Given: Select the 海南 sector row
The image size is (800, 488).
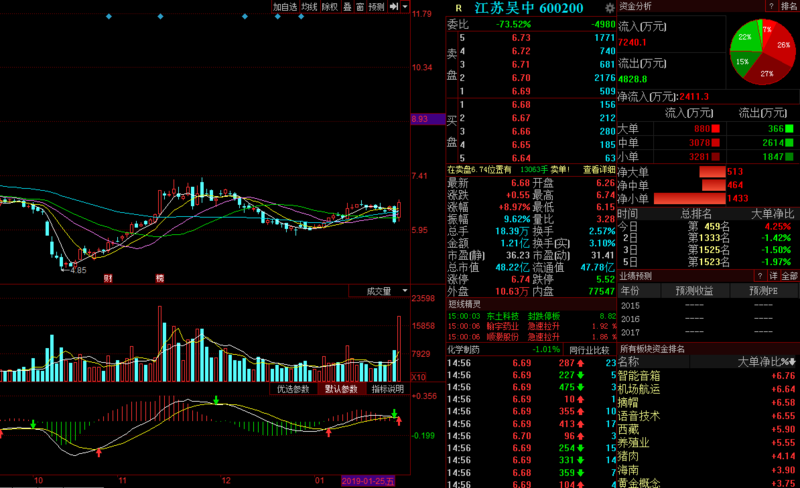Looking at the screenshot, I should 707,470.
